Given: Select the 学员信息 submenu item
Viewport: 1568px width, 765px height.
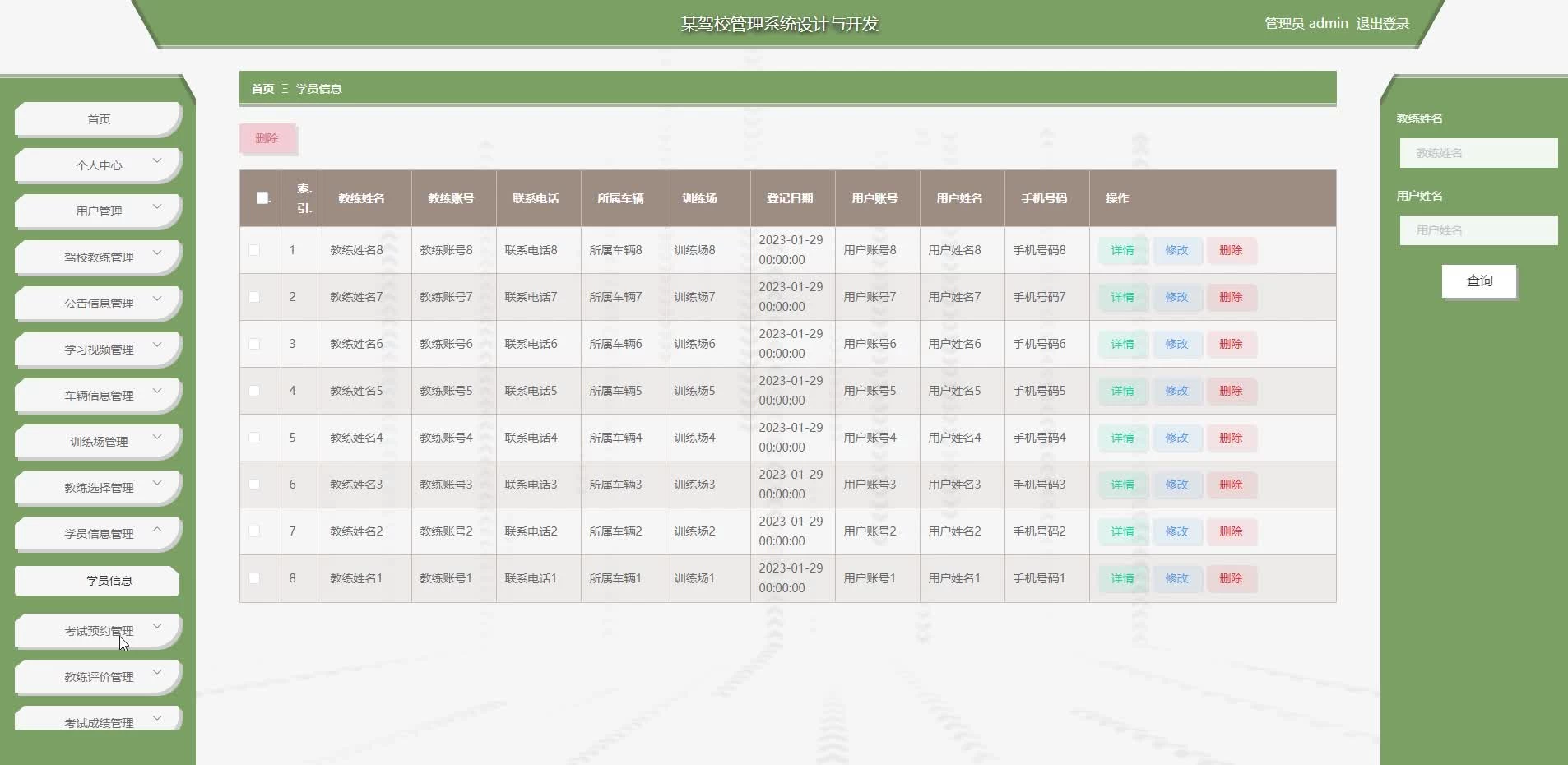Looking at the screenshot, I should pos(109,581).
